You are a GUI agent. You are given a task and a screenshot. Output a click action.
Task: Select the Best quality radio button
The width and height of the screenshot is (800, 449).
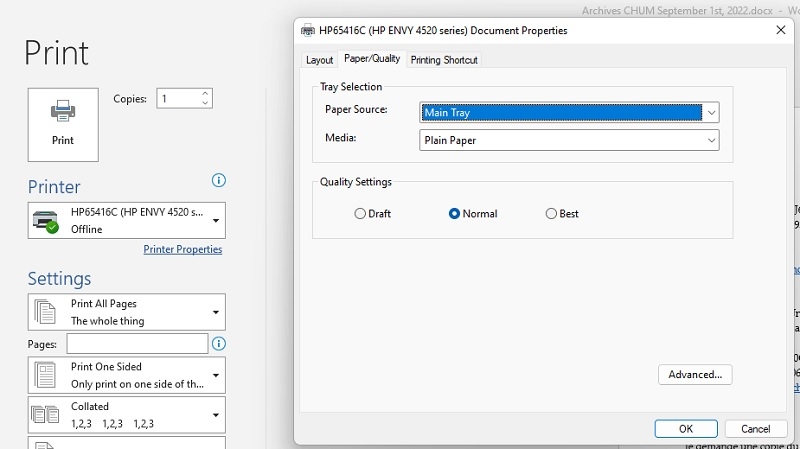[x=562, y=214]
